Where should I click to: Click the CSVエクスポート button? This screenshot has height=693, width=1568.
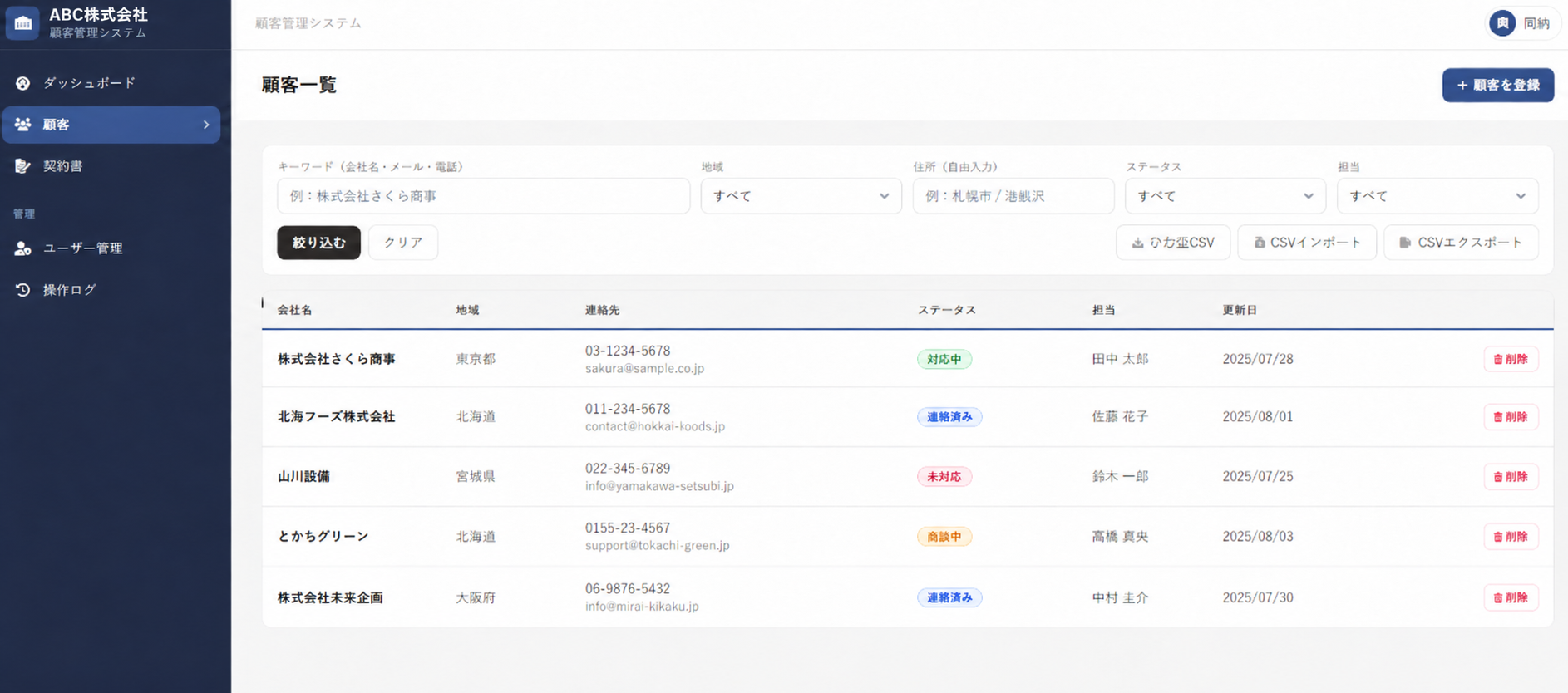[x=1461, y=243]
